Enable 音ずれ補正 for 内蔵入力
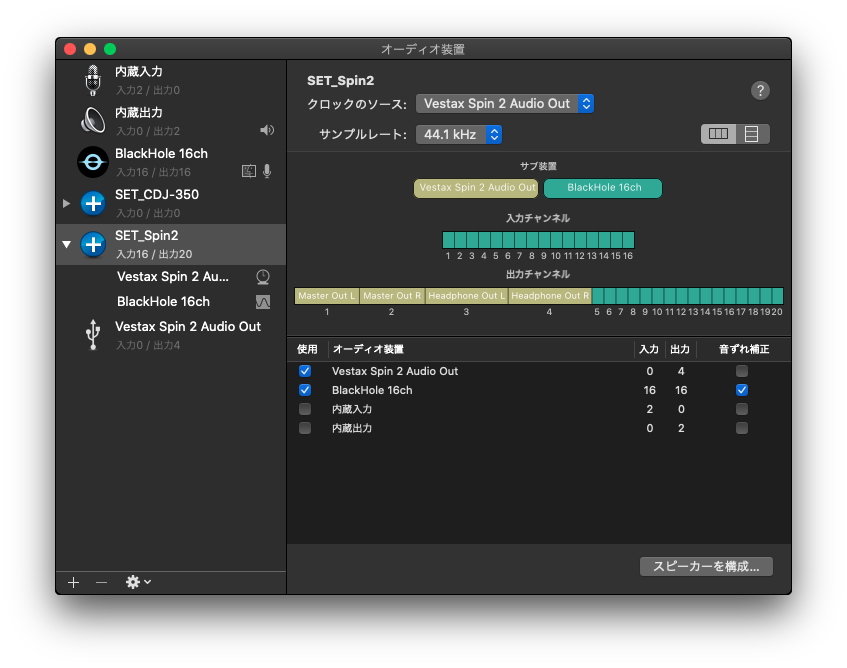 pyautogui.click(x=742, y=409)
